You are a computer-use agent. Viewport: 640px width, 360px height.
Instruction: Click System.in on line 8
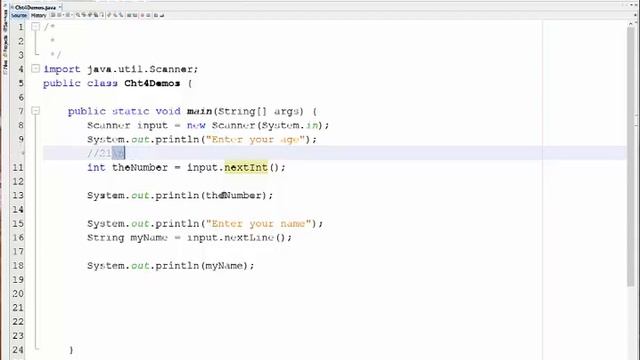click(290, 125)
